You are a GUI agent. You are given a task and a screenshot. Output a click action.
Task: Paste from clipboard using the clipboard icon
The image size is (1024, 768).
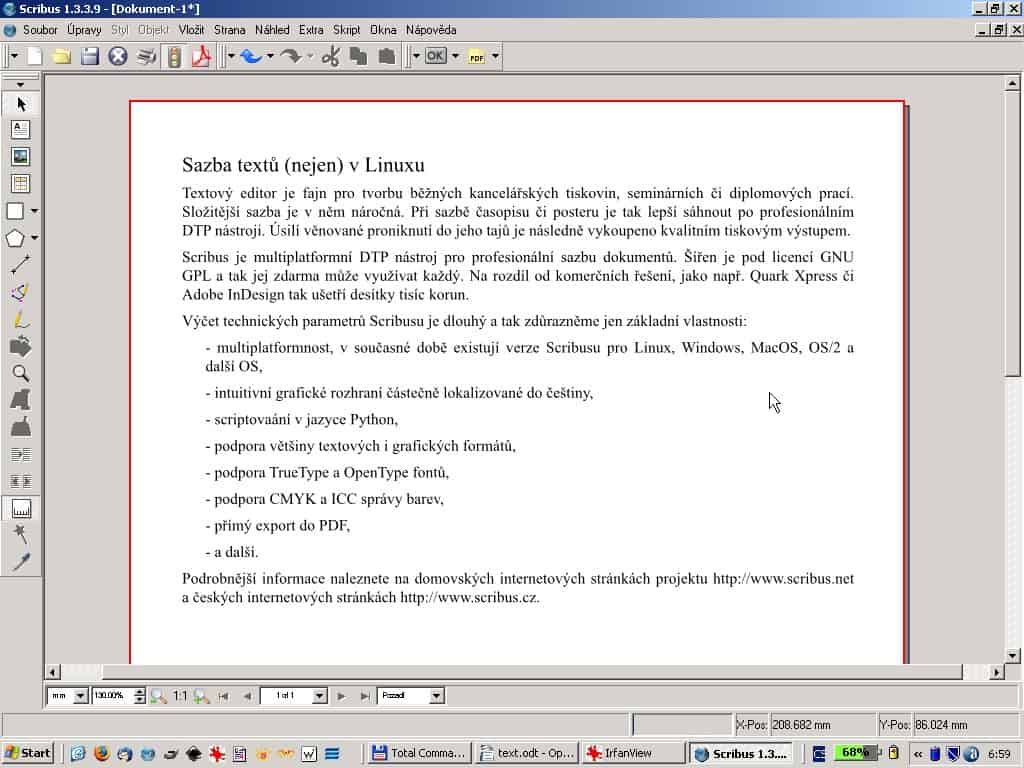387,57
